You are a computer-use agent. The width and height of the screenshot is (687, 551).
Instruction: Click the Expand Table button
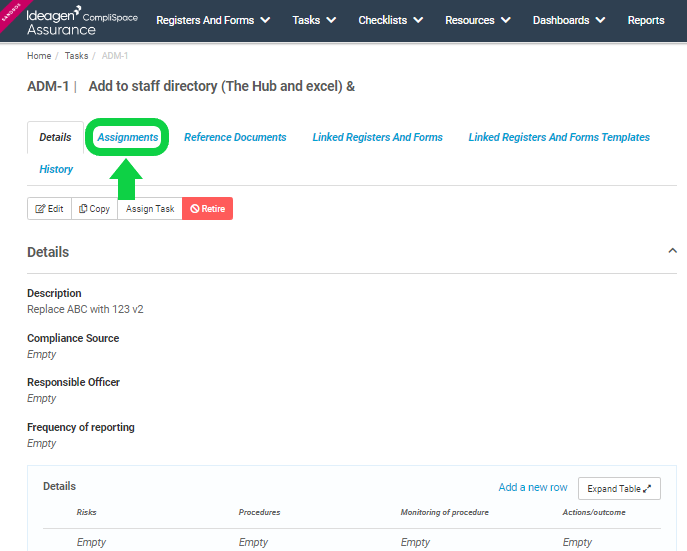(x=619, y=488)
